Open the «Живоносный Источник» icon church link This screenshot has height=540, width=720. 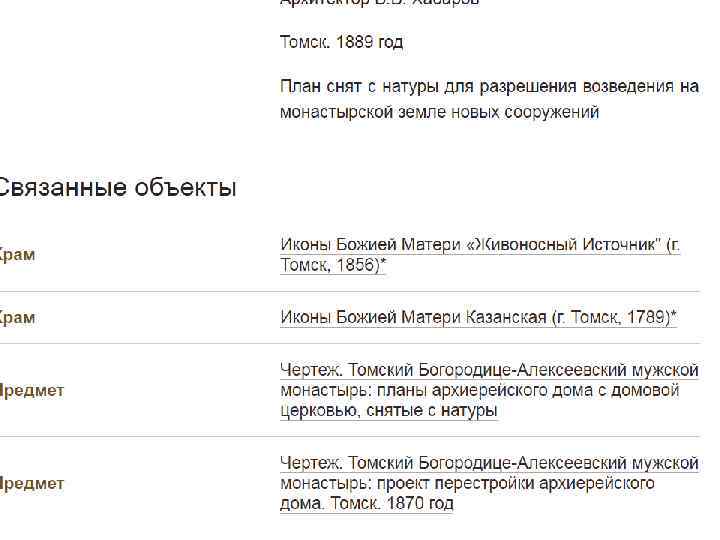point(479,246)
